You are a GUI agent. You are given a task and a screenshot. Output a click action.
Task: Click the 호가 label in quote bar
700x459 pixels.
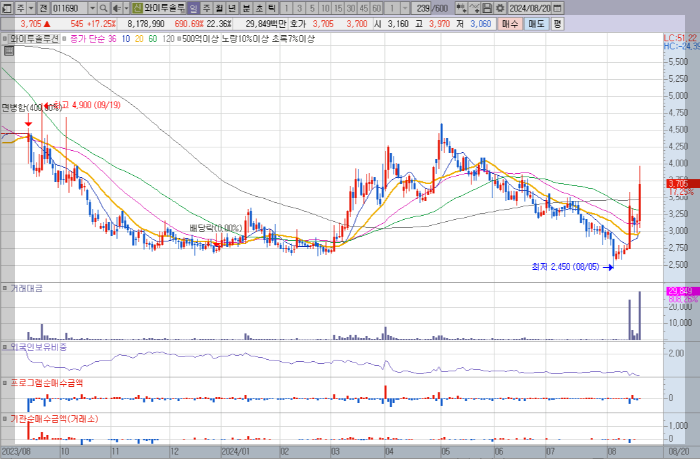(x=298, y=24)
